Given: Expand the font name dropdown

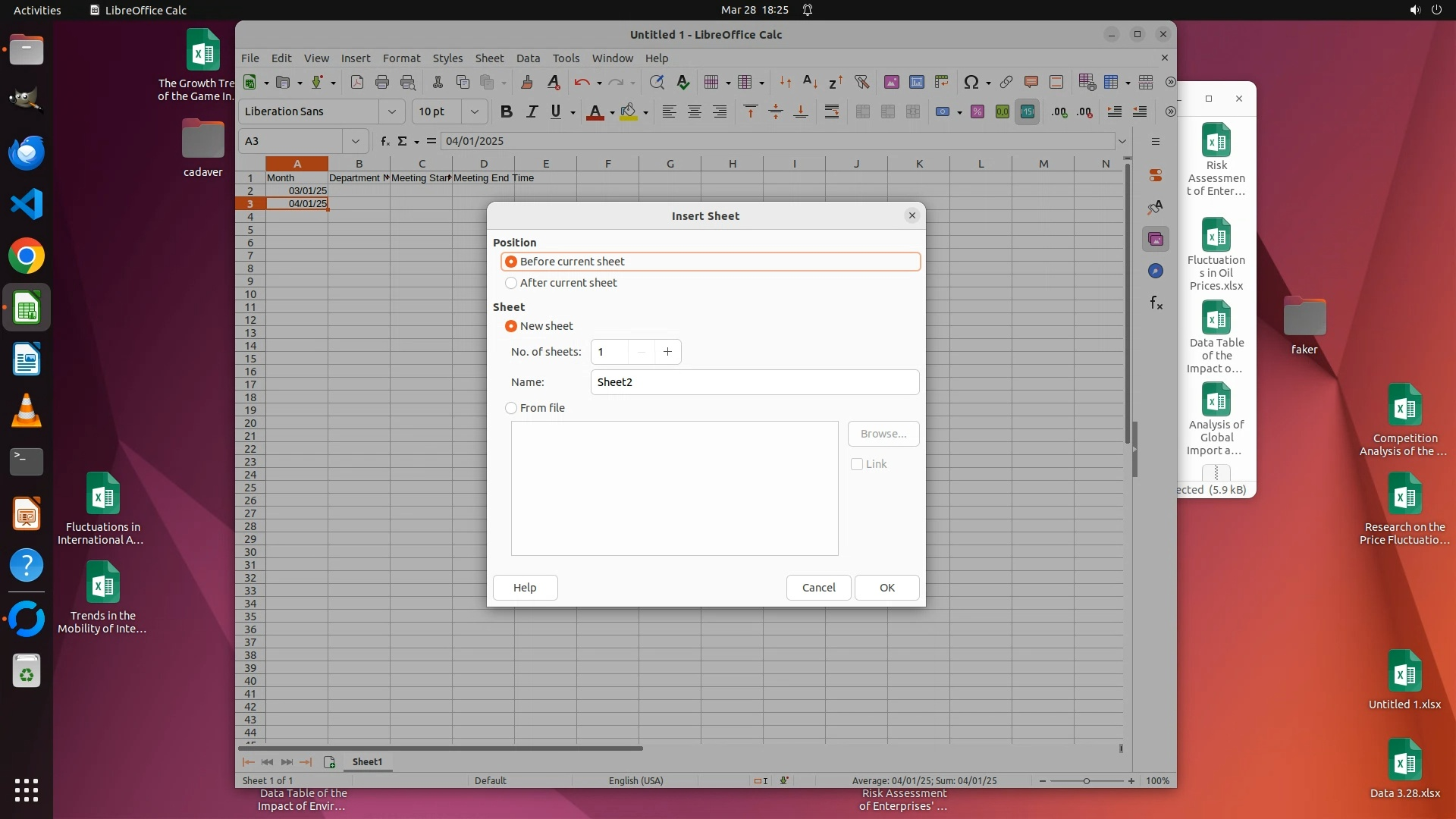Looking at the screenshot, I should click(x=391, y=111).
